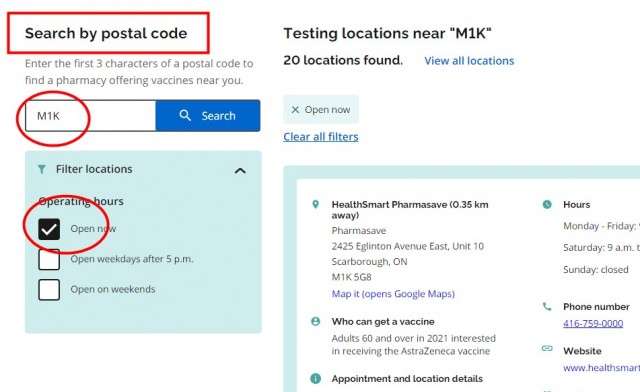640x392 pixels.
Task: Remove the Open now filter via X icon
Action: [x=295, y=110]
